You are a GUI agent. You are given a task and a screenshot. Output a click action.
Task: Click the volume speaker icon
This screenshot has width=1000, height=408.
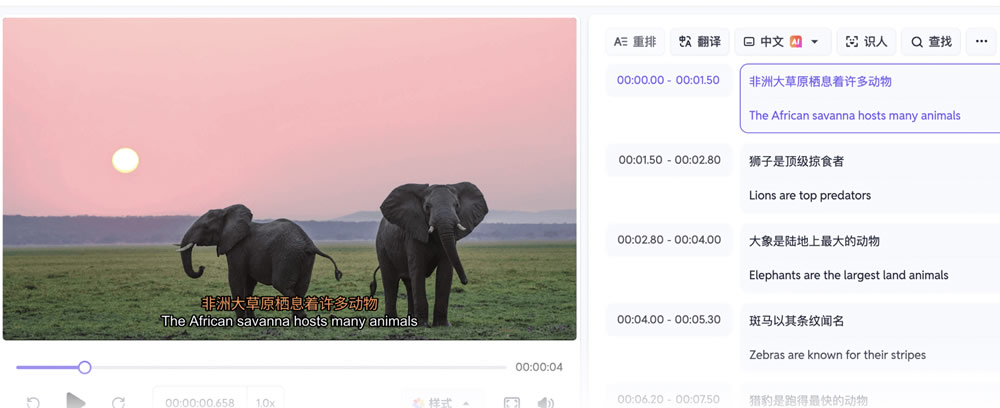coord(545,403)
